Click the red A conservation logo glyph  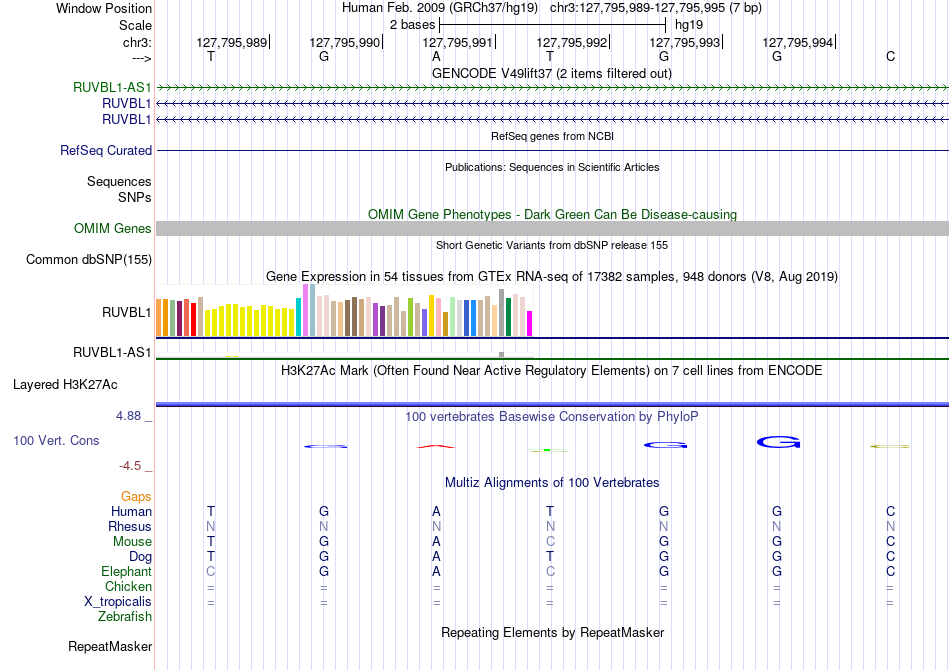(x=436, y=446)
